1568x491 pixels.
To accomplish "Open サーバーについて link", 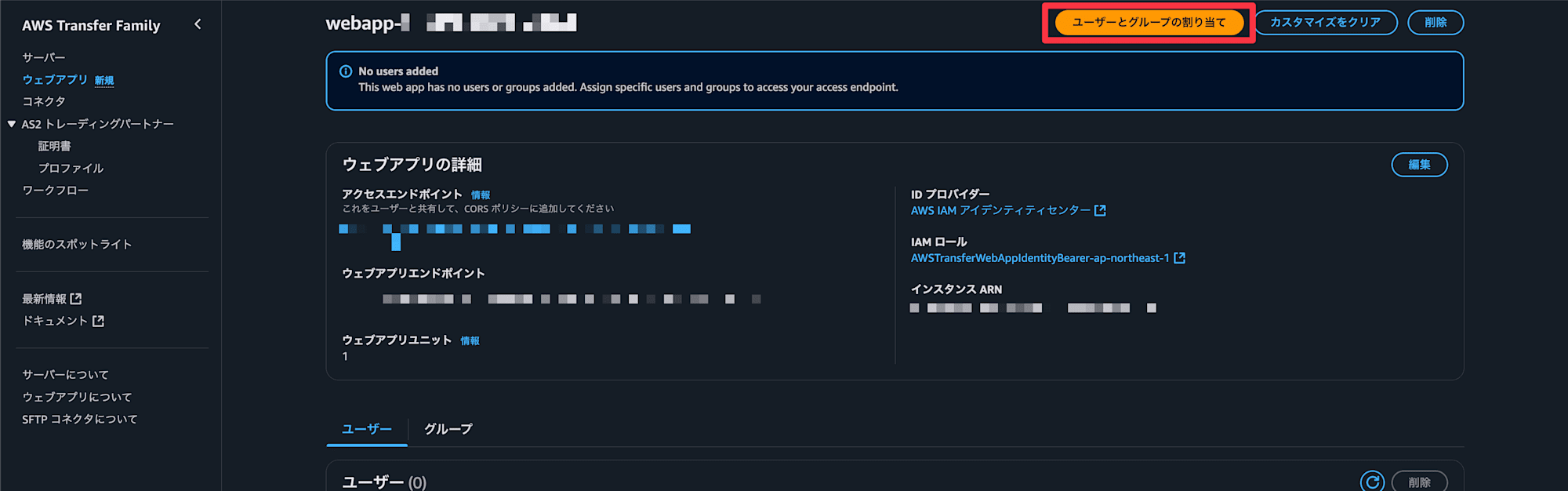I will pos(66,375).
